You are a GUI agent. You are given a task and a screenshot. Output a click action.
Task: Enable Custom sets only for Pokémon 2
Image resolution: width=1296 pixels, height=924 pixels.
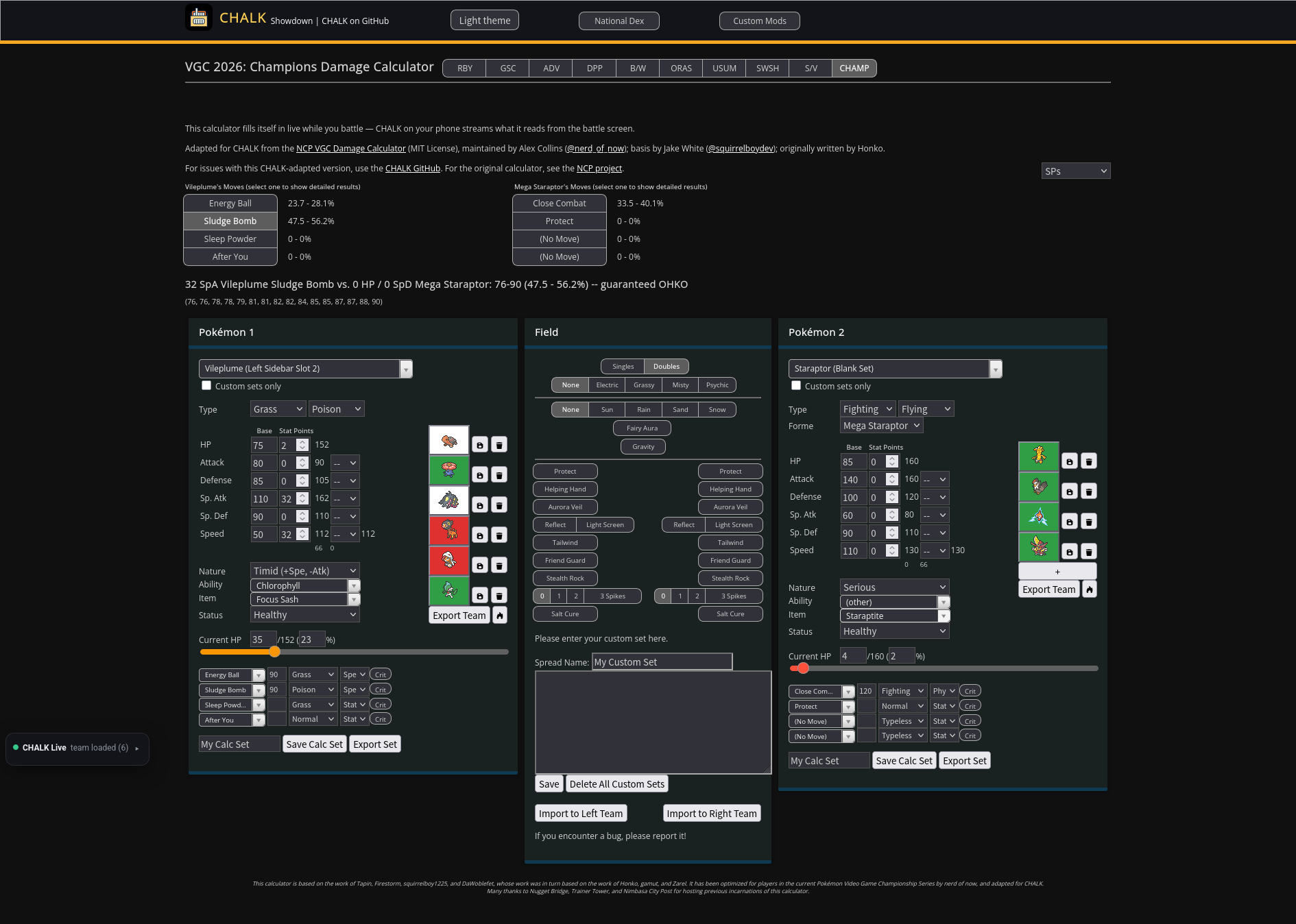(x=796, y=385)
